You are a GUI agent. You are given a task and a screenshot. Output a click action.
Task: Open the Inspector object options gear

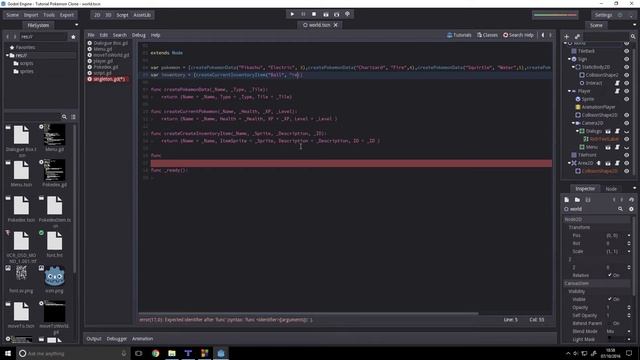tap(631, 209)
